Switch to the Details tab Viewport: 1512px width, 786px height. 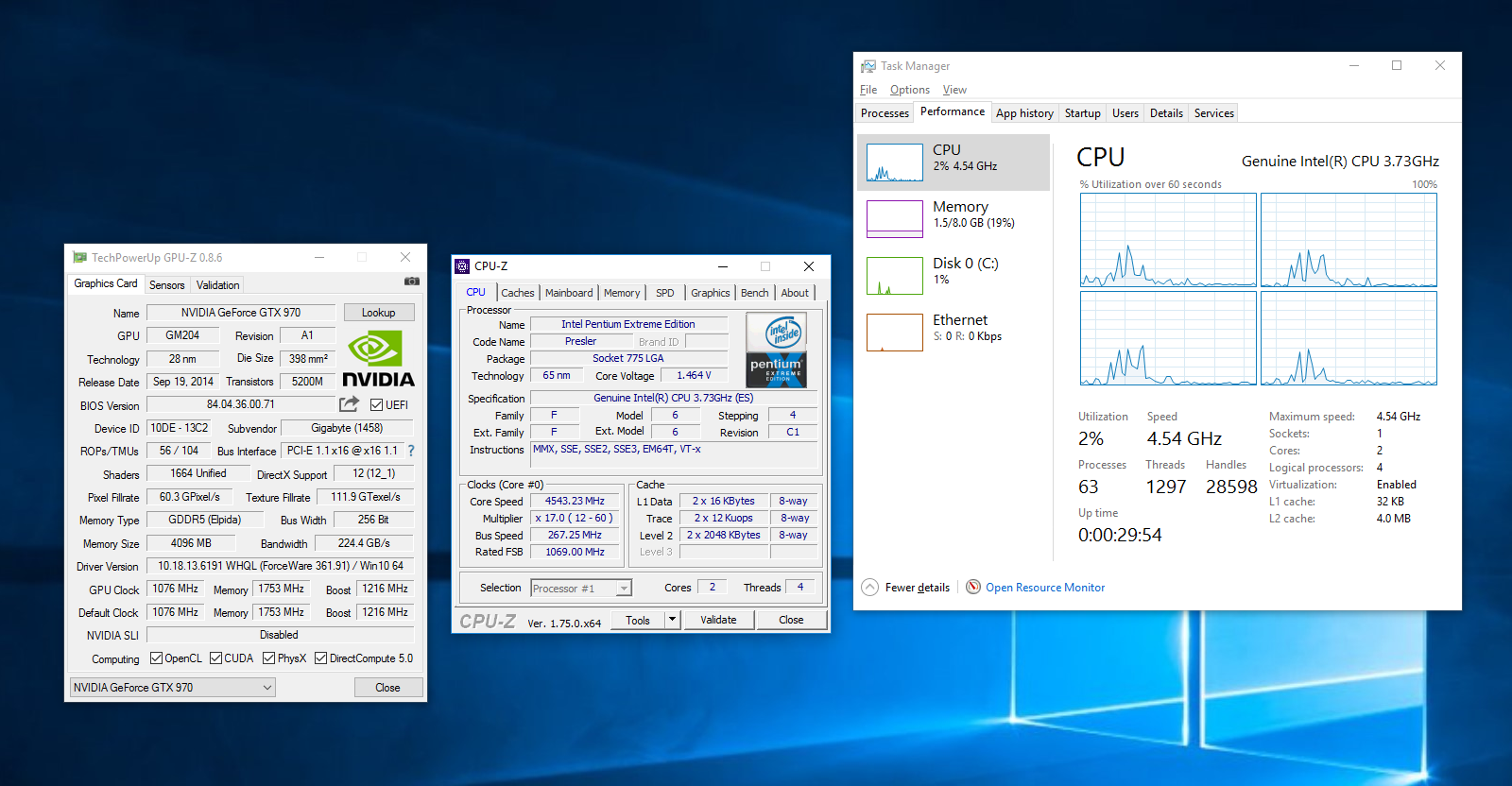pos(1166,112)
